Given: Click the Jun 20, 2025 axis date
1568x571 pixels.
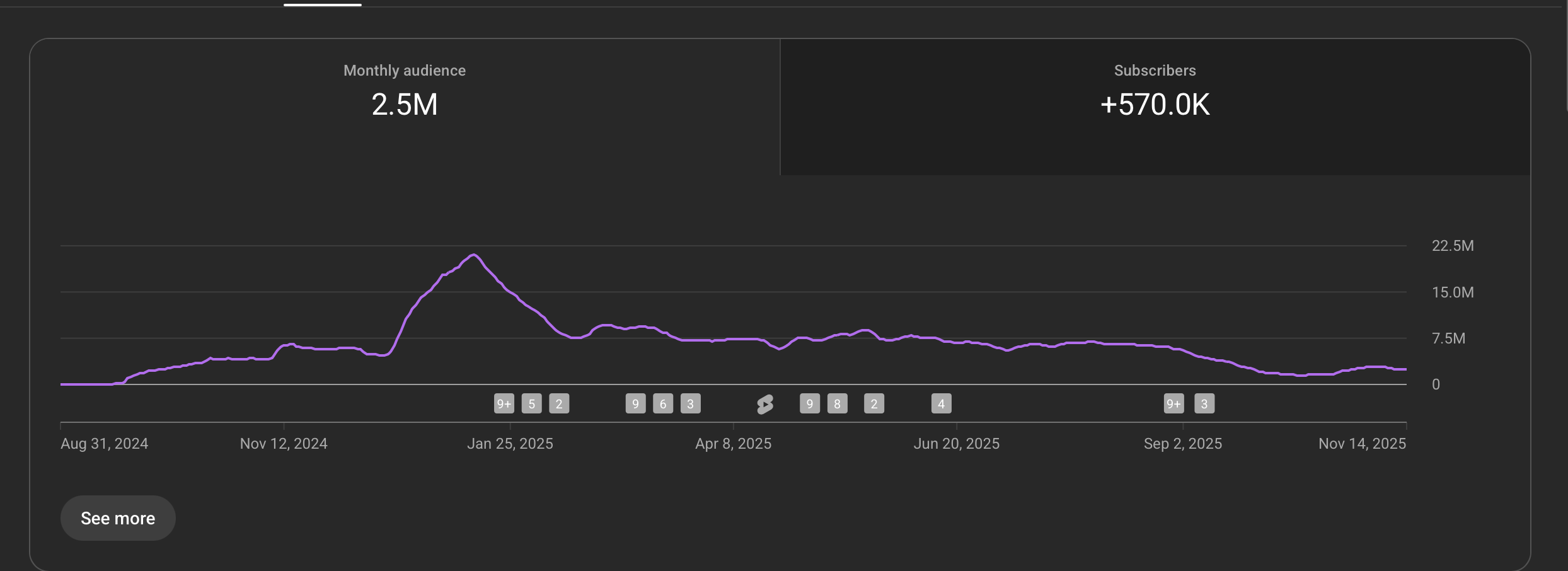Looking at the screenshot, I should [x=957, y=444].
